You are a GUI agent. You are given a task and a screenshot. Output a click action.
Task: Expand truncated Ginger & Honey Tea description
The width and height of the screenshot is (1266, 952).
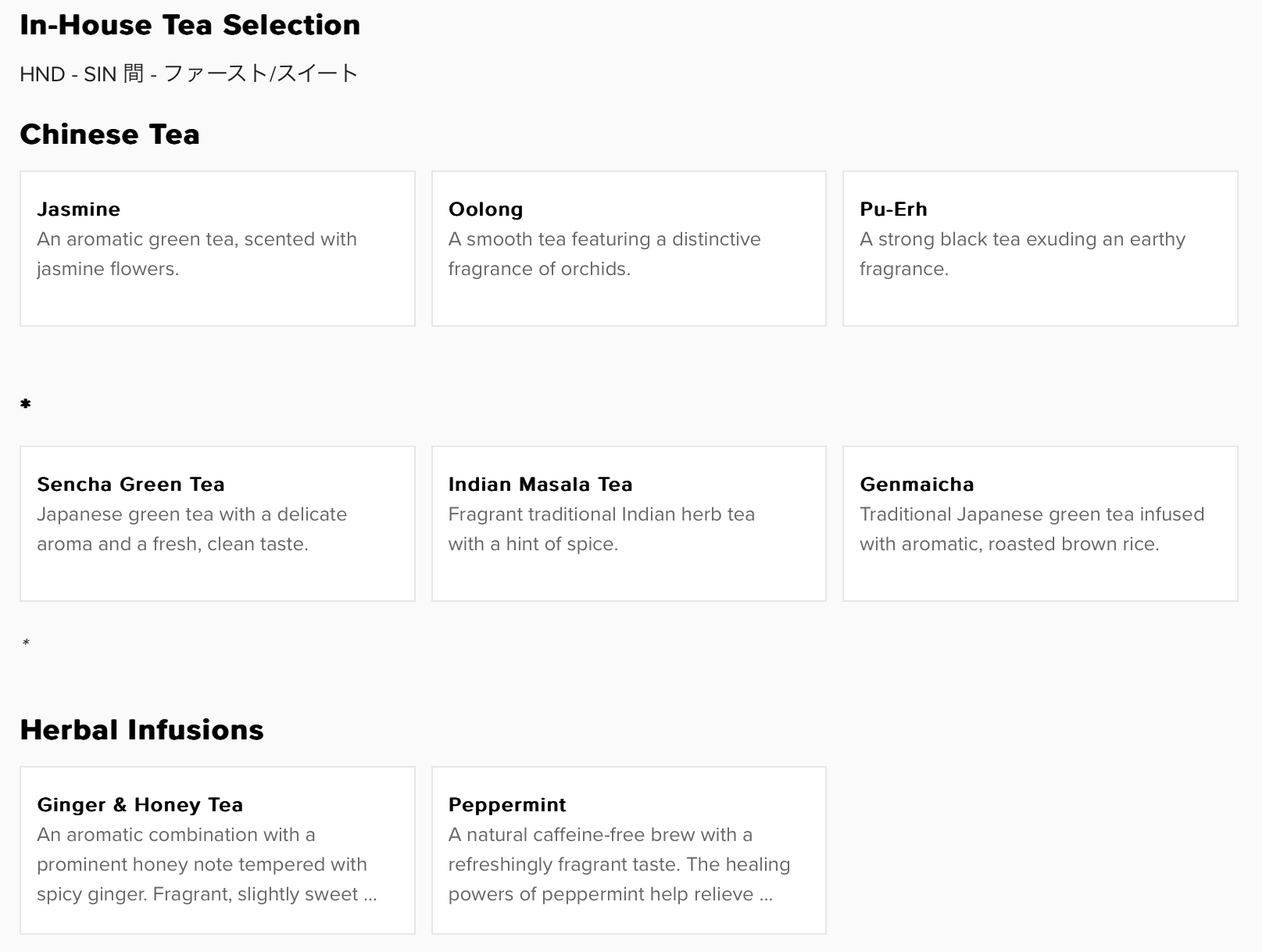[x=370, y=895]
